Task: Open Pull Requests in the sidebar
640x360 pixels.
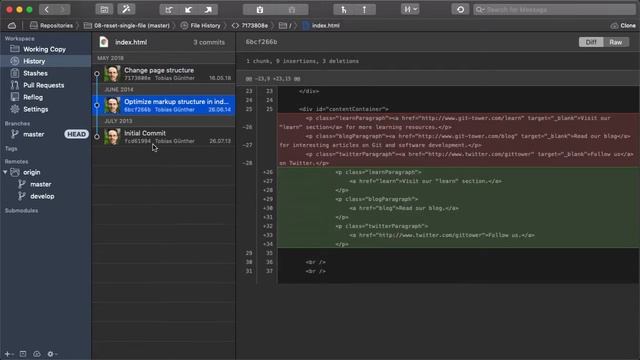Action: coord(45,85)
